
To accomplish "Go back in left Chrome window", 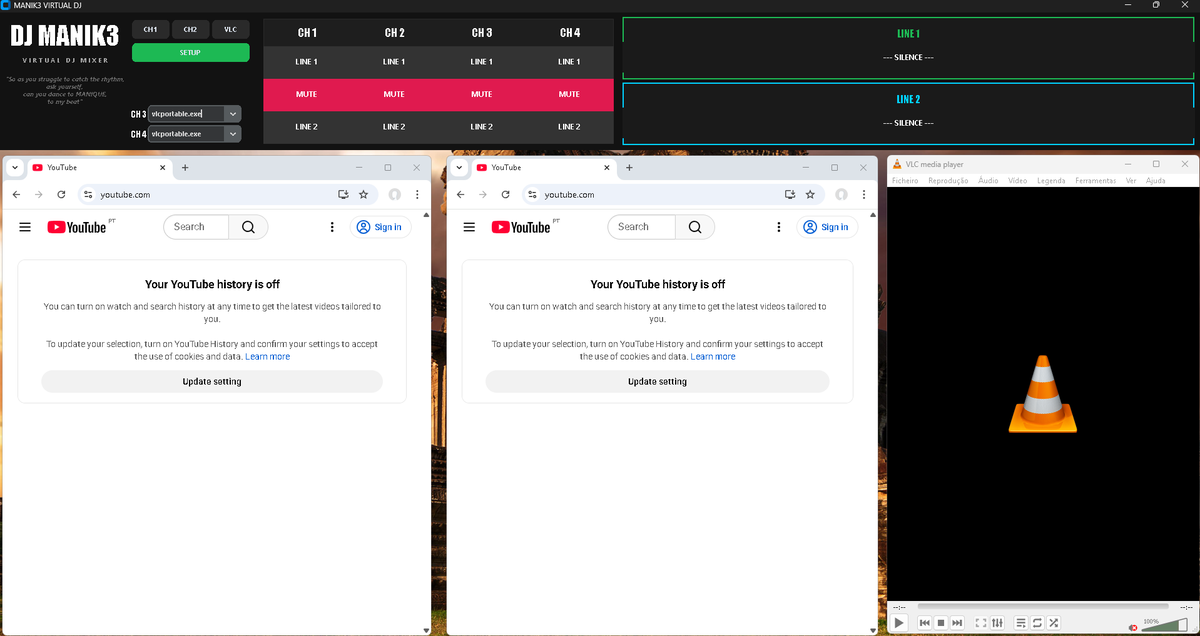I will point(15,195).
